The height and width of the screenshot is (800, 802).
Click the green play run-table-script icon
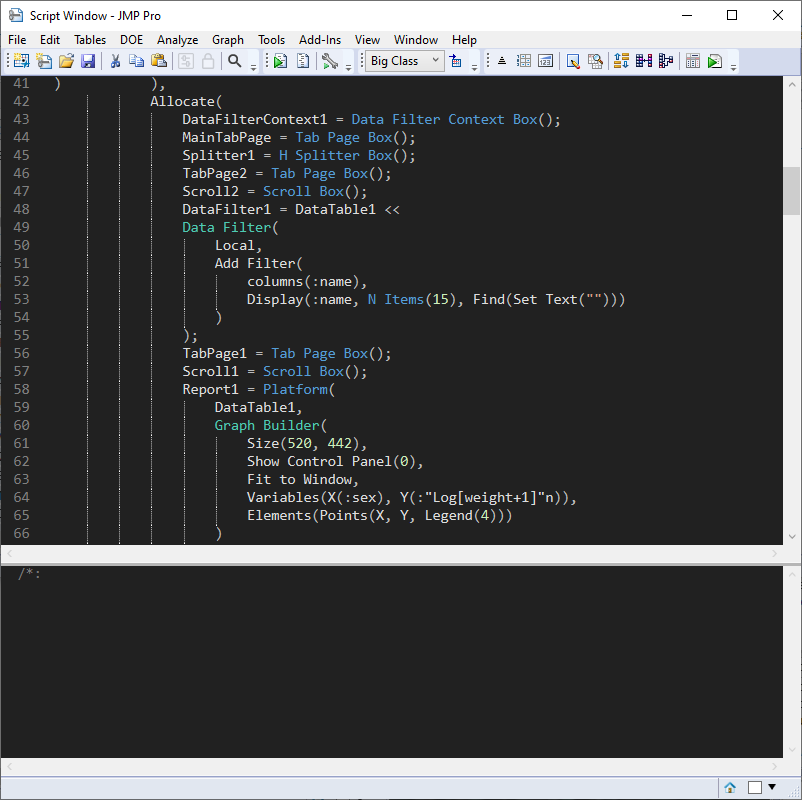[715, 61]
